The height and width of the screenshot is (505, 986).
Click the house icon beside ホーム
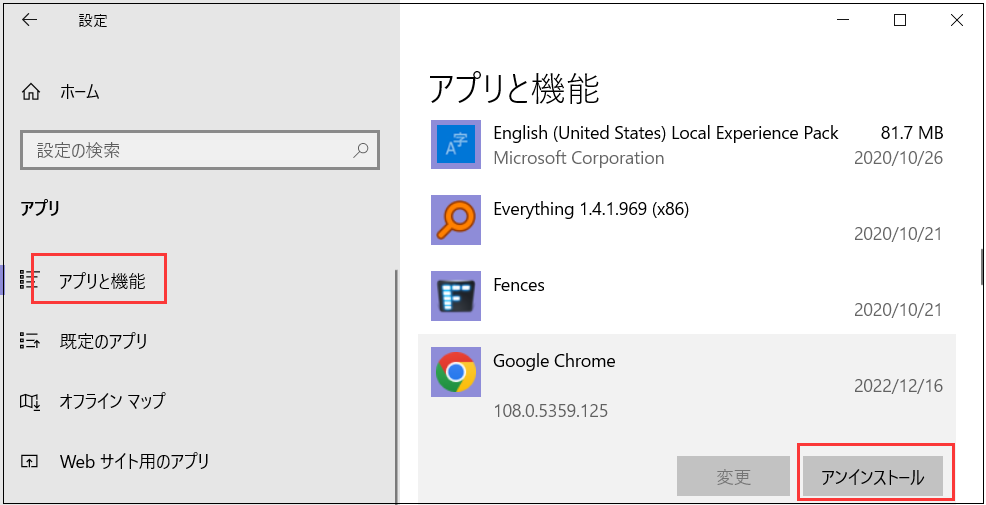pos(30,92)
